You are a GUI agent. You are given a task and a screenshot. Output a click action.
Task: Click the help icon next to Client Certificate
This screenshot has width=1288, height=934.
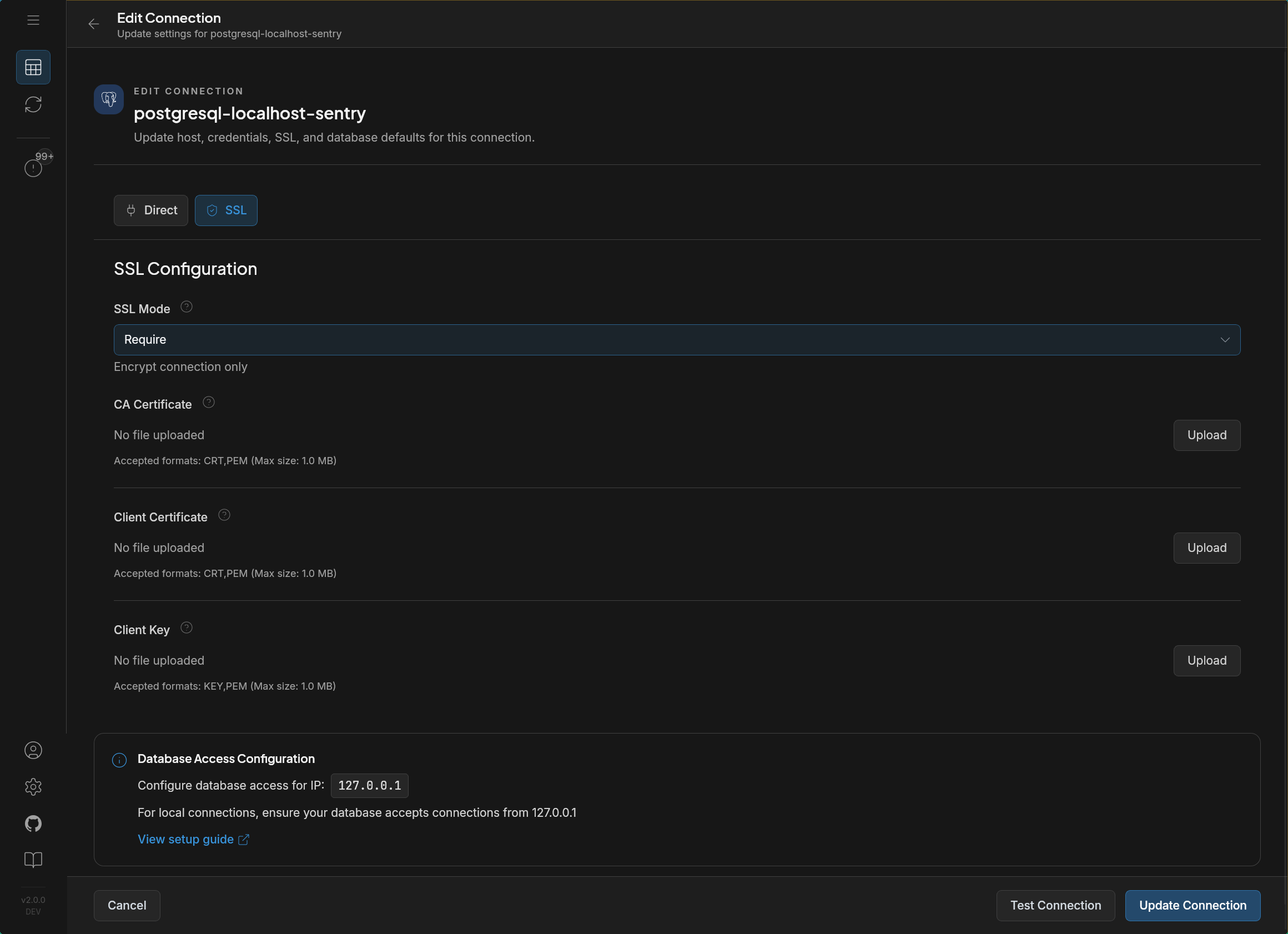point(224,515)
